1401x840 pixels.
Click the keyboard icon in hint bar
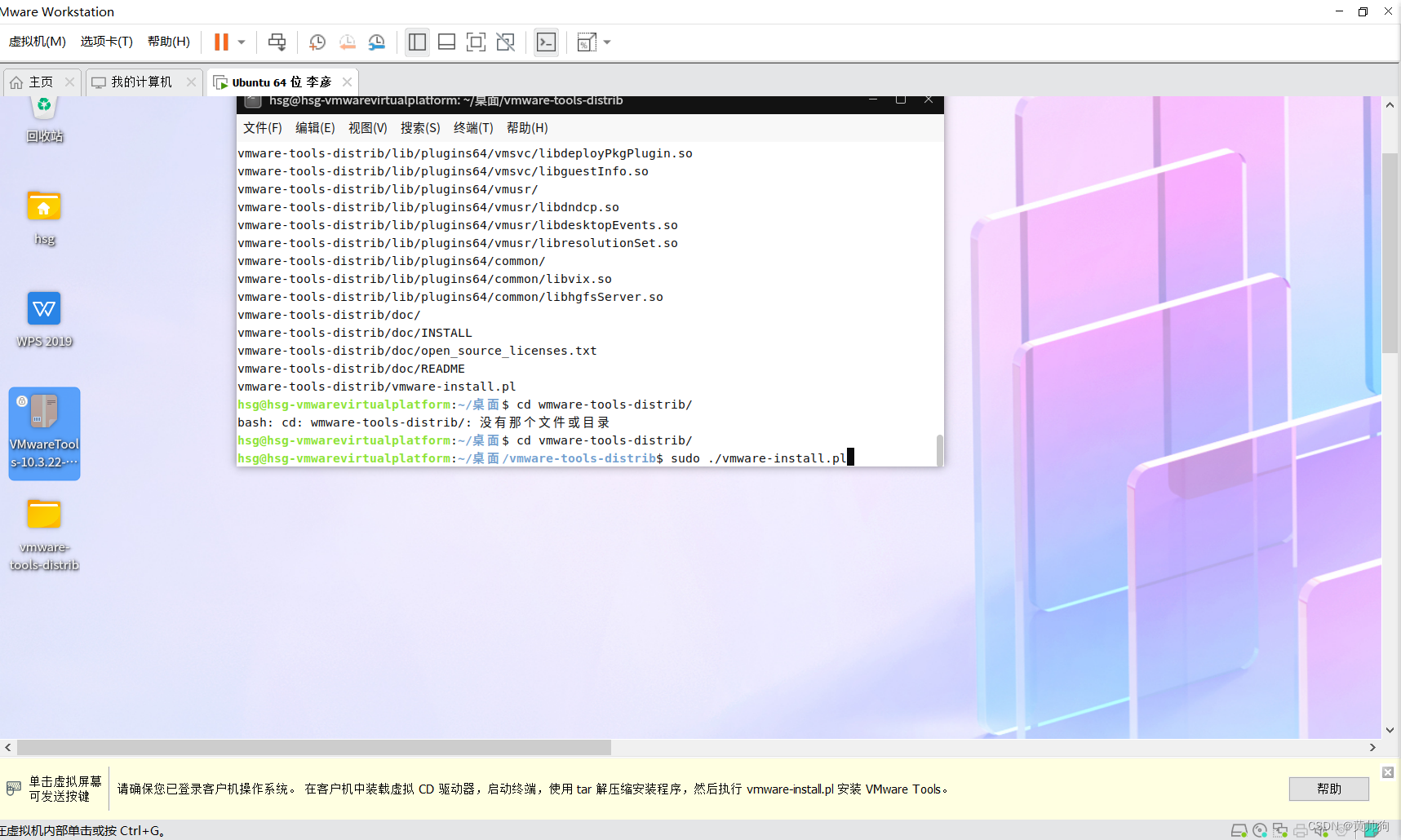pos(14,789)
